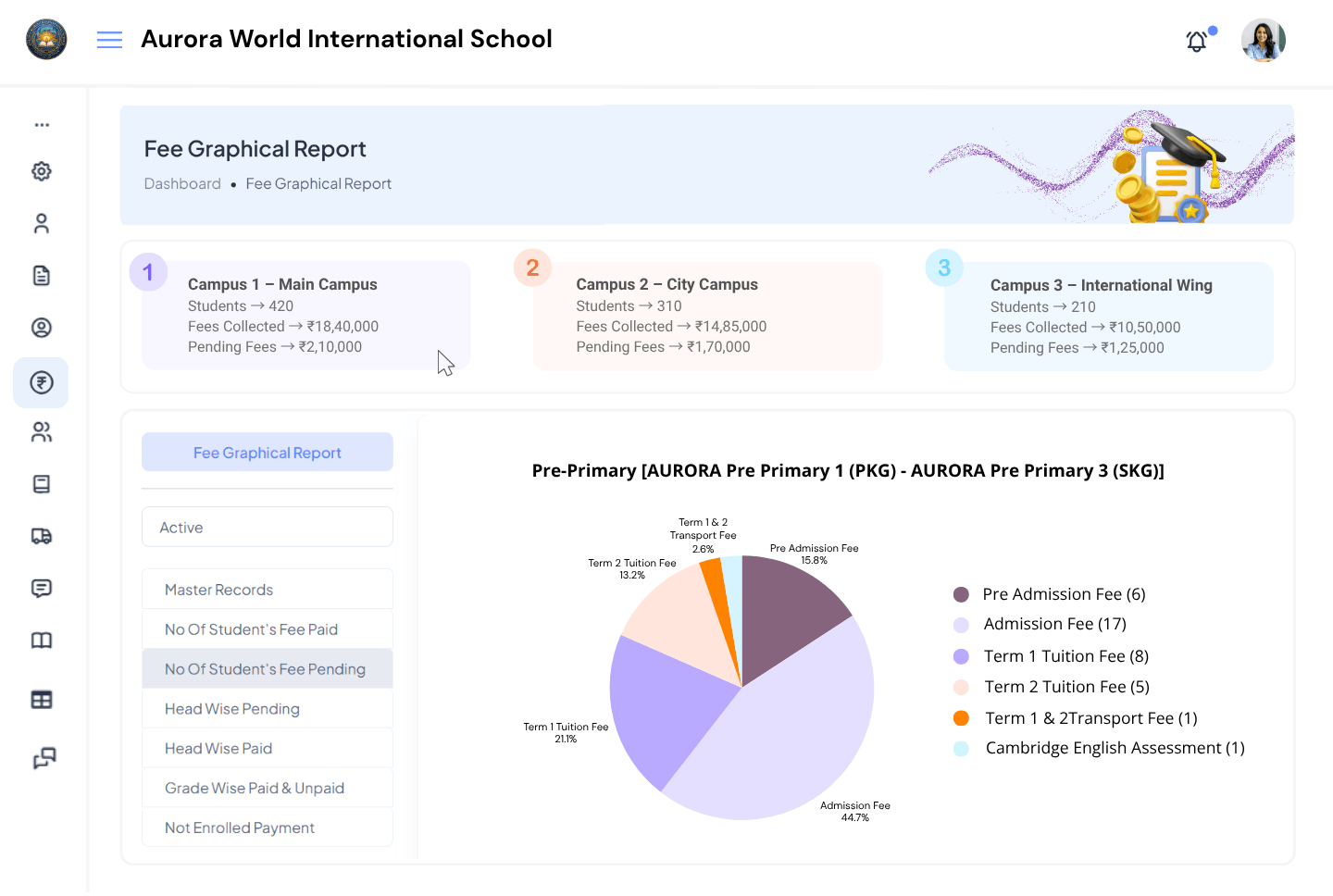Open Settings via the sidebar gear icon

click(x=41, y=171)
